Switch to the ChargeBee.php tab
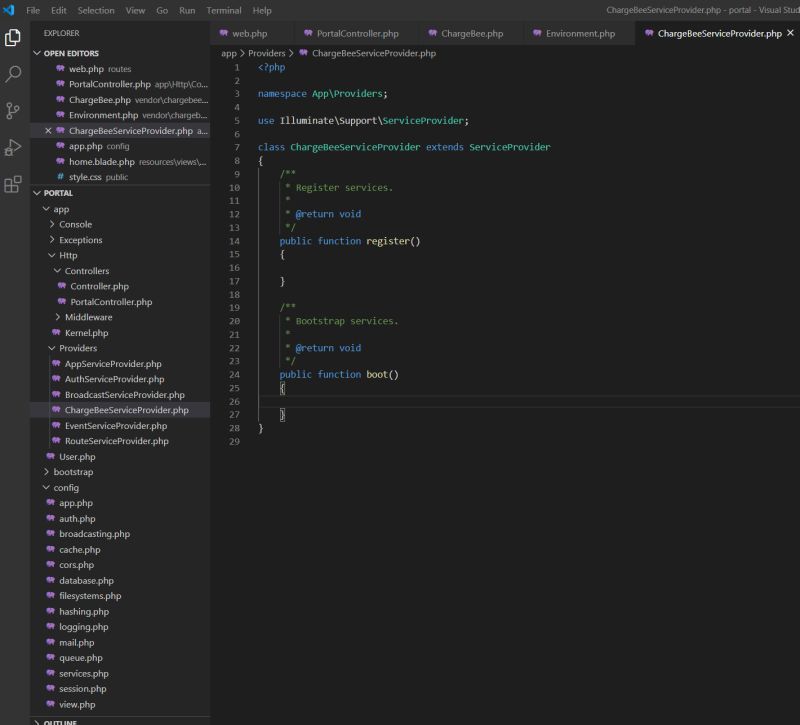800x725 pixels. [x=472, y=33]
